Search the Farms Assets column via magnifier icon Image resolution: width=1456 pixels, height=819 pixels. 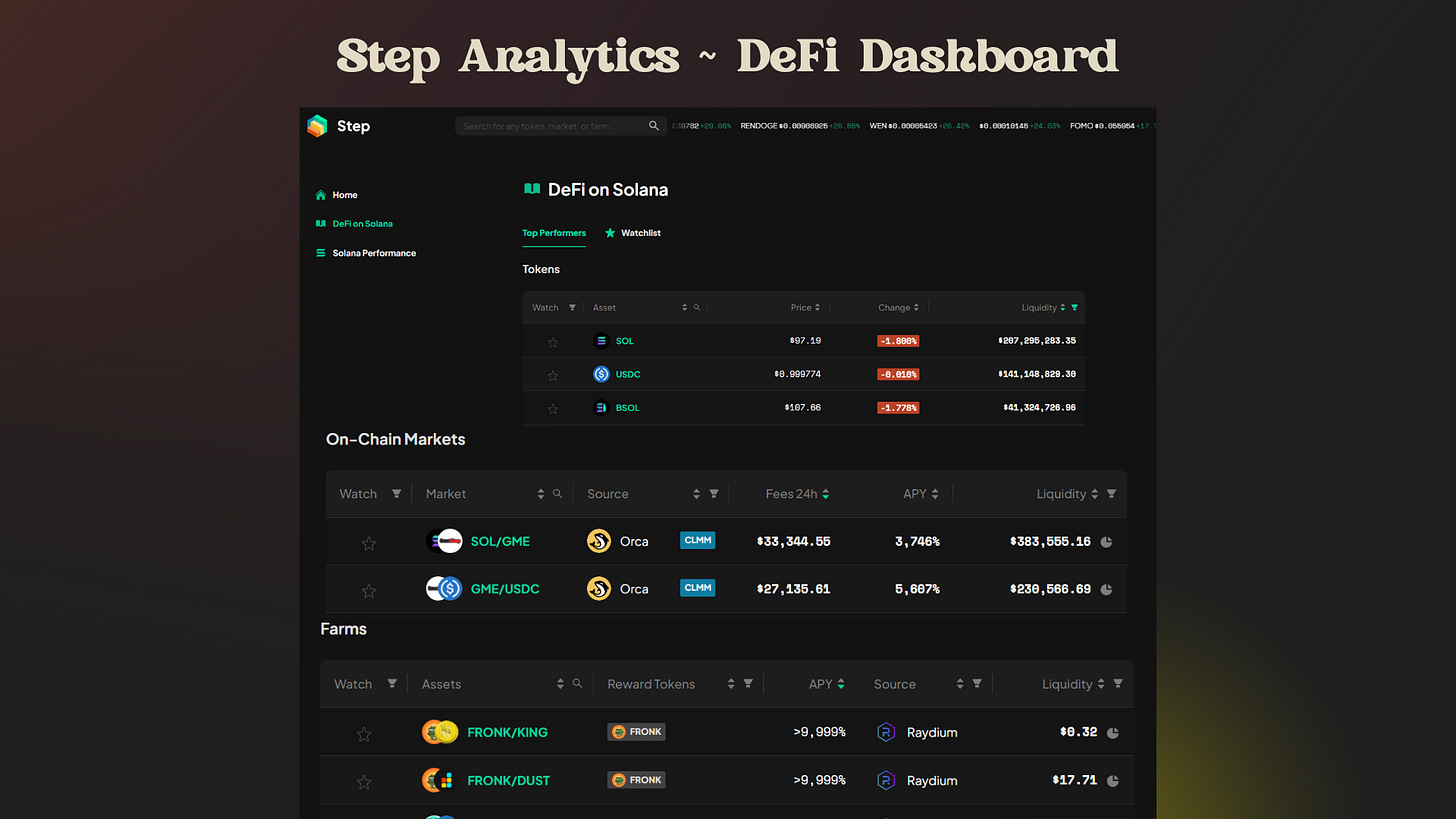(577, 684)
